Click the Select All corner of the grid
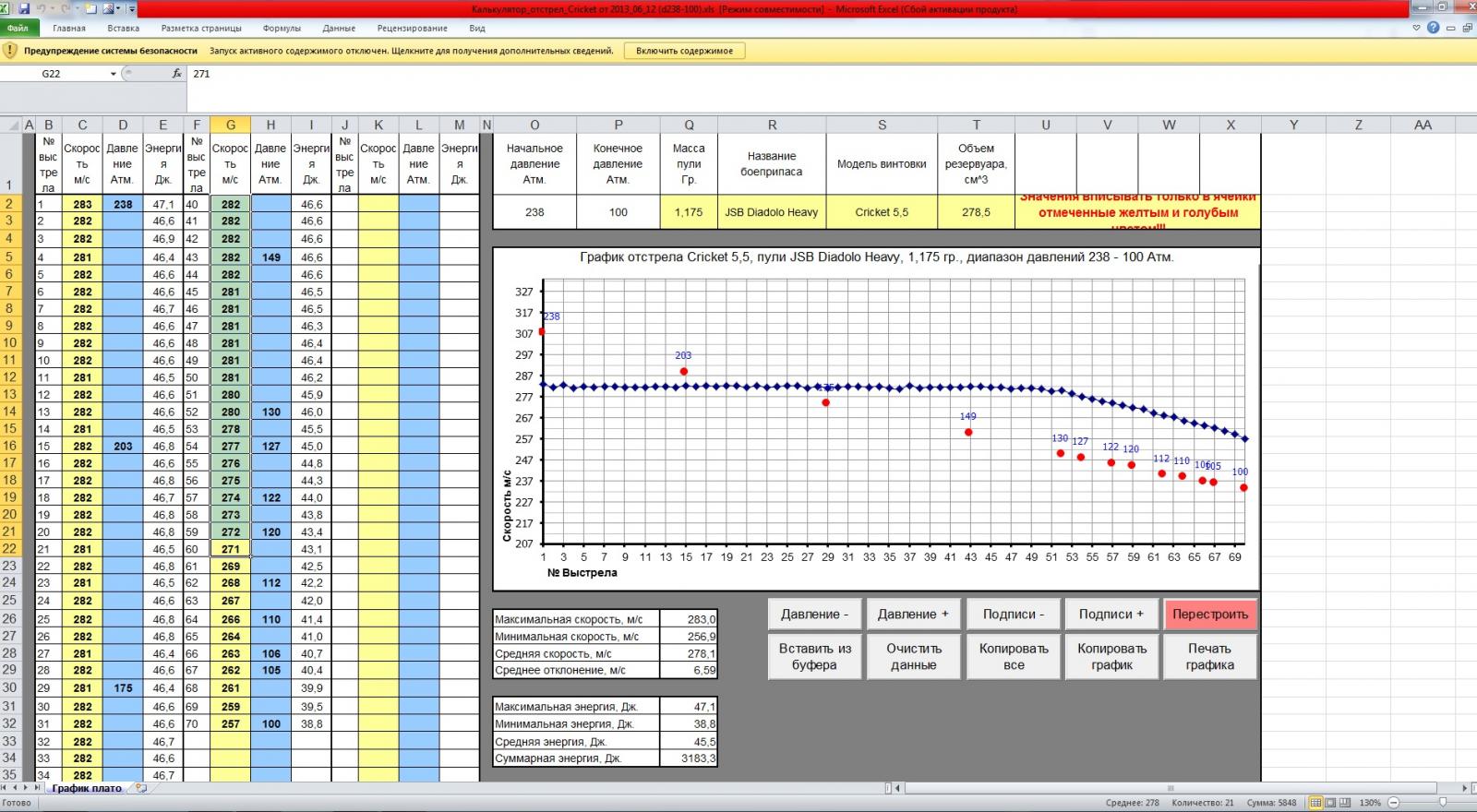The image size is (1477, 812). click(9, 125)
